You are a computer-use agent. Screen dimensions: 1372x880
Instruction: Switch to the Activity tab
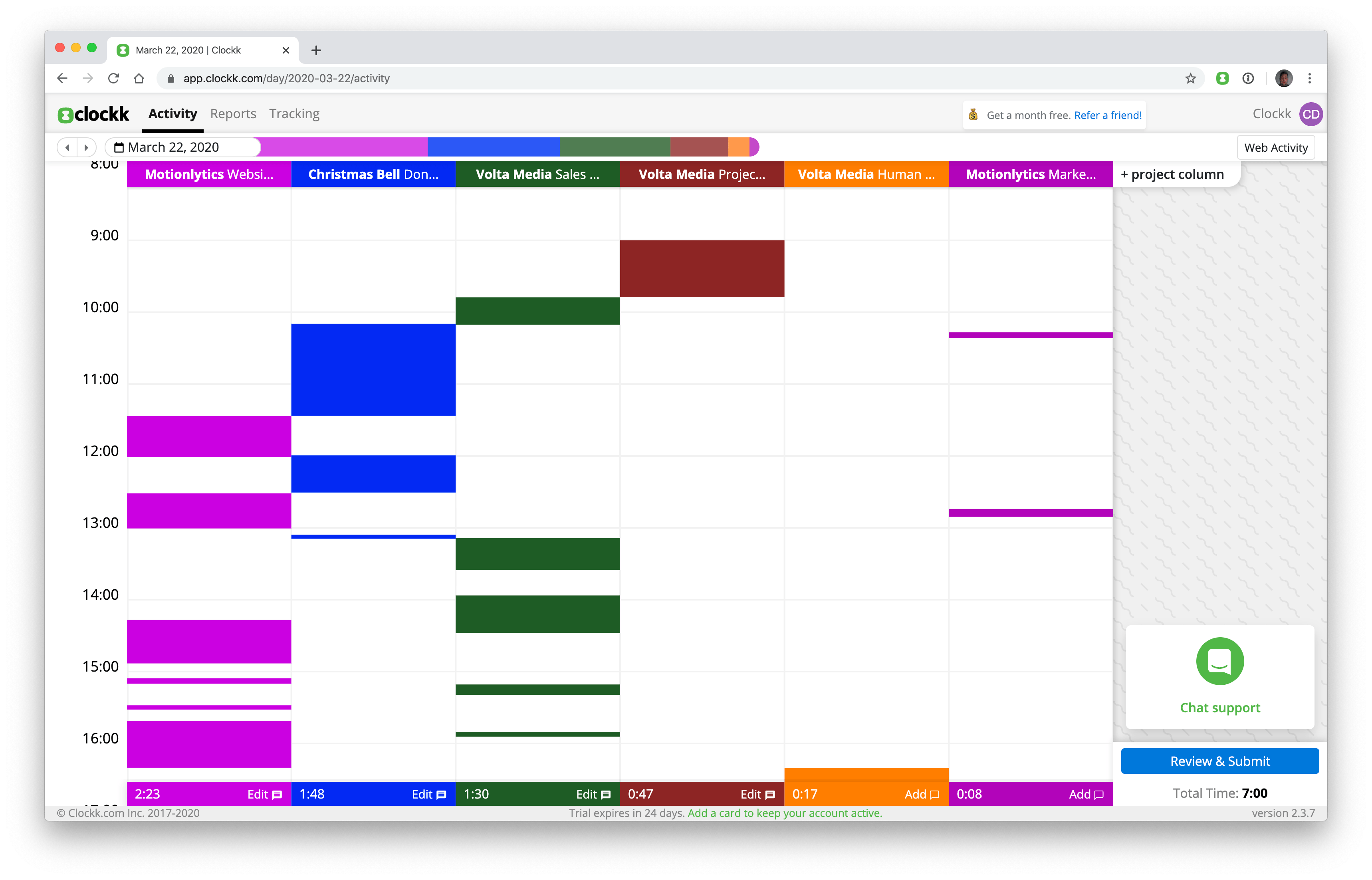[x=172, y=114]
